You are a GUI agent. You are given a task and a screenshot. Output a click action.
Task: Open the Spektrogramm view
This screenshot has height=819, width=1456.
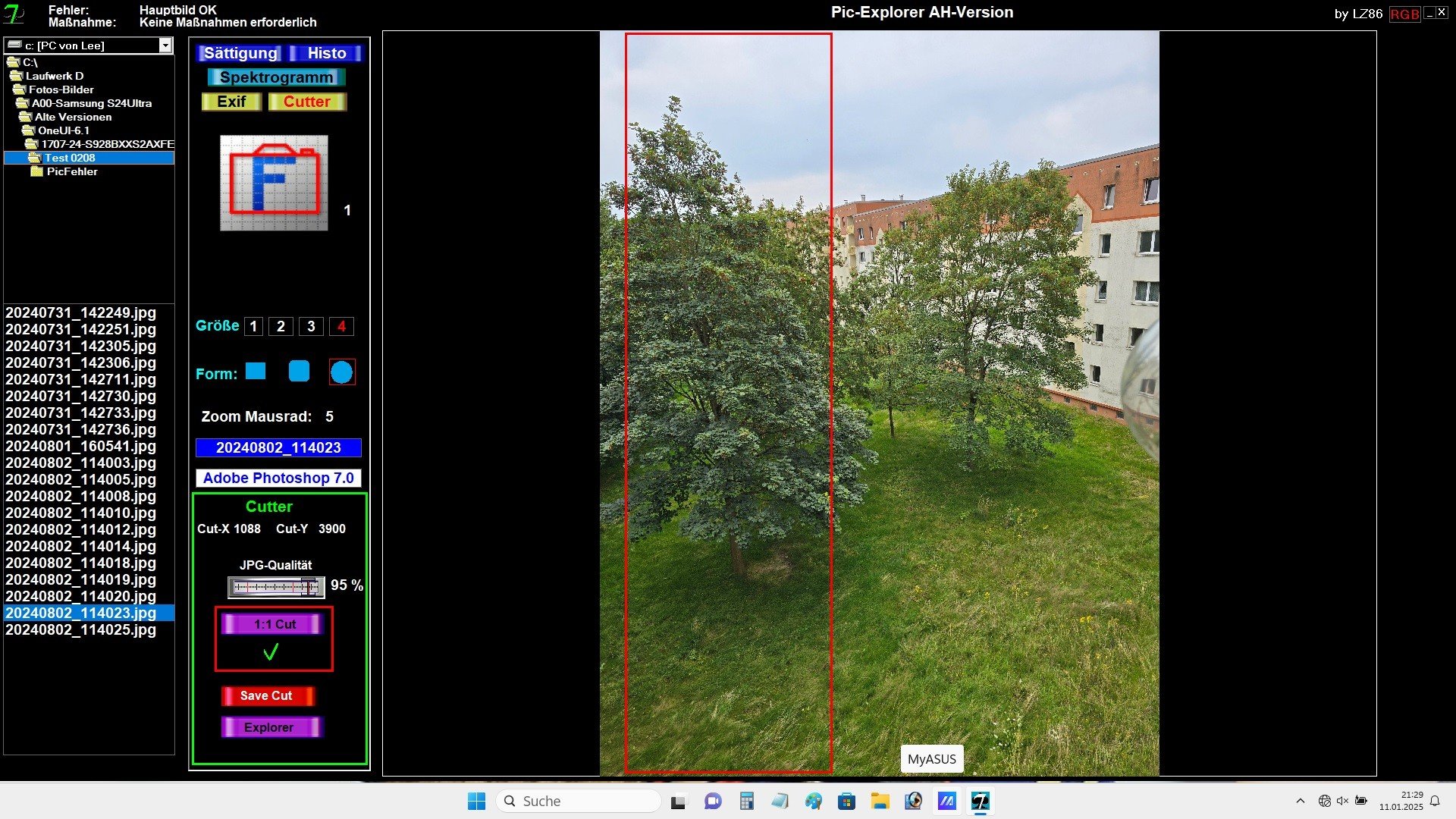[276, 77]
